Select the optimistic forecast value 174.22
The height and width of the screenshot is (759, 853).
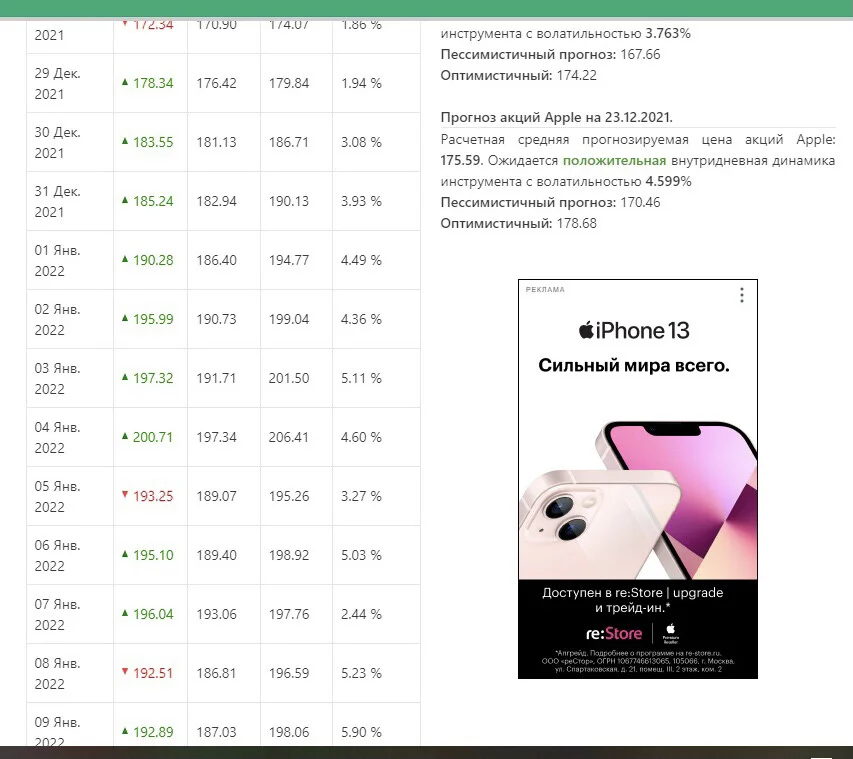click(577, 75)
